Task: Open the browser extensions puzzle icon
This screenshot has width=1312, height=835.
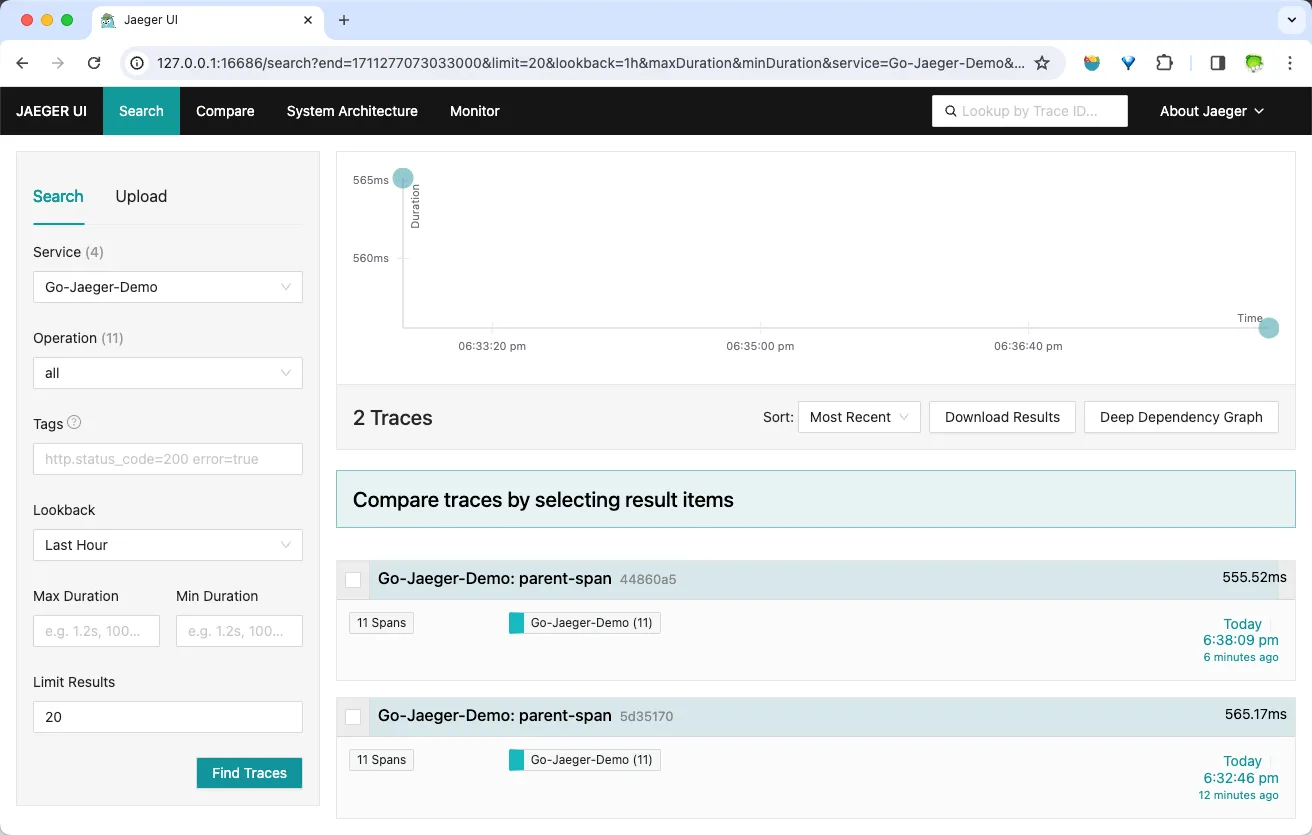Action: pyautogui.click(x=1164, y=63)
